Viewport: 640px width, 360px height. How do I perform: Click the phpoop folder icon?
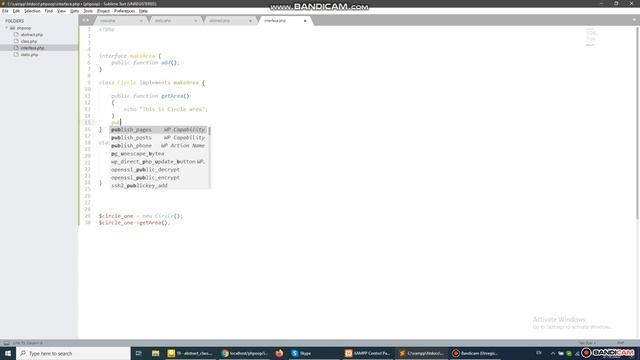click(12, 28)
